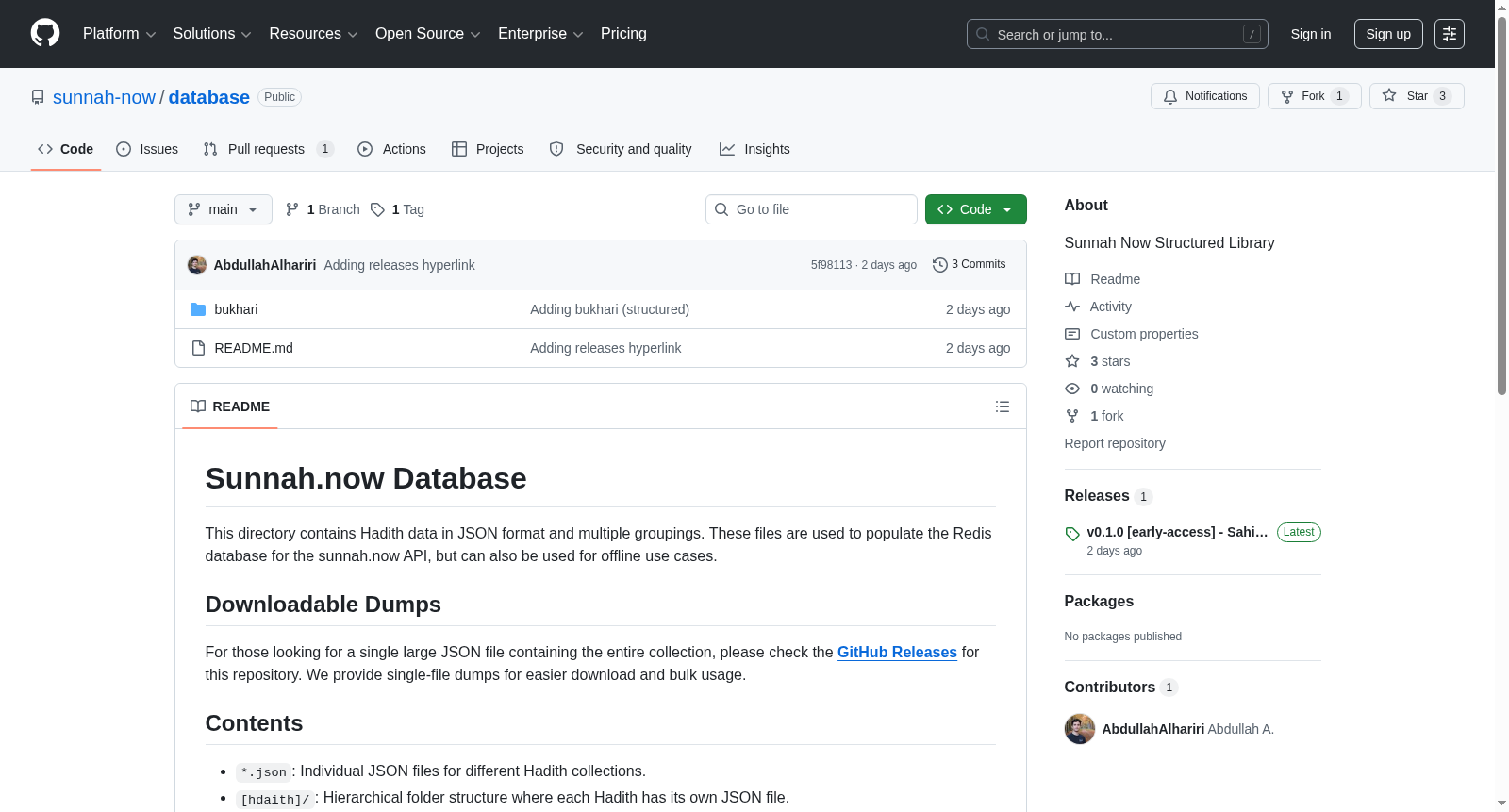The image size is (1509, 812).
Task: Open the database repository name link
Action: 209,97
